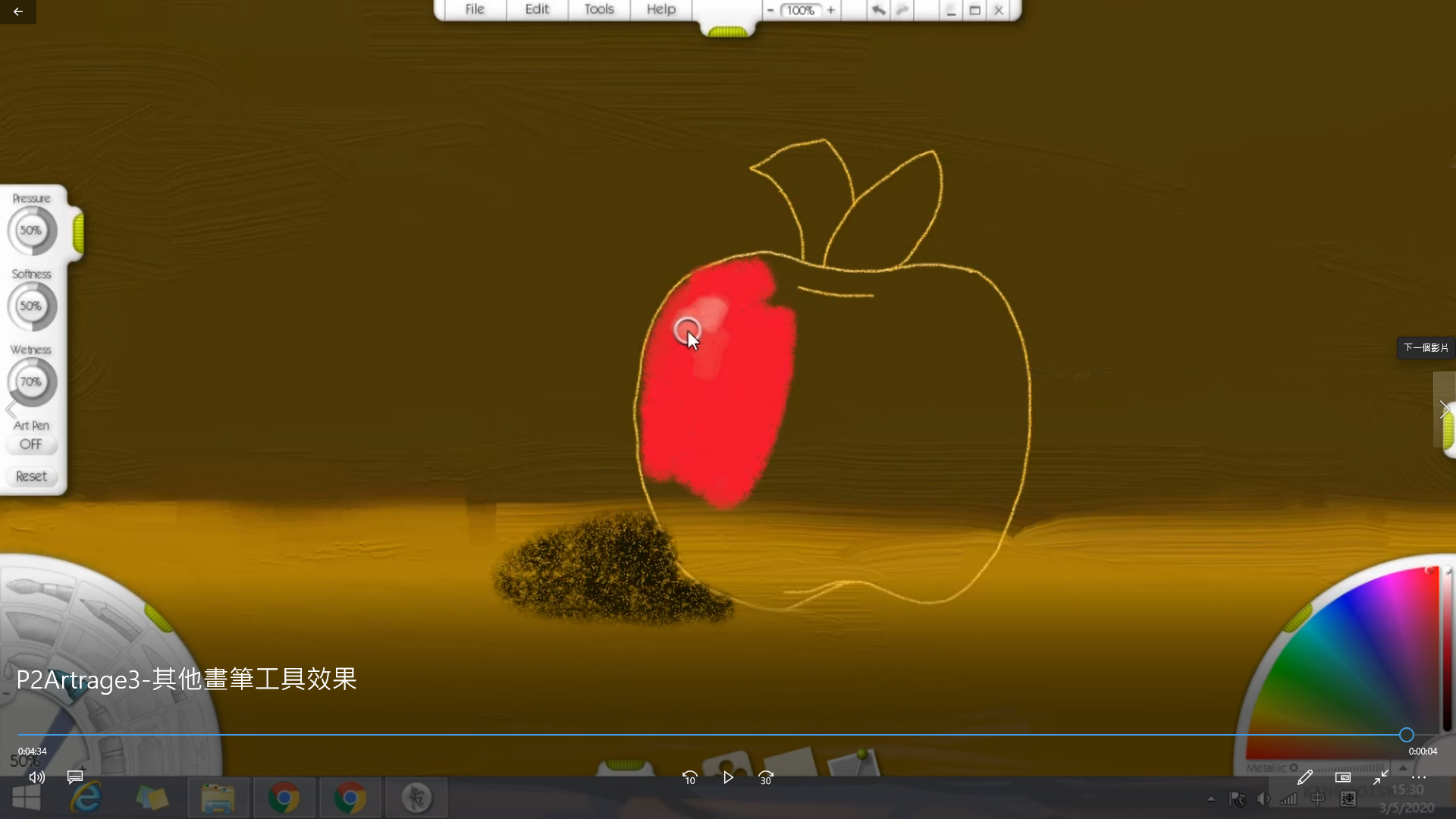The image size is (1456, 819).
Task: Click the zoom in plus button
Action: coord(830,10)
